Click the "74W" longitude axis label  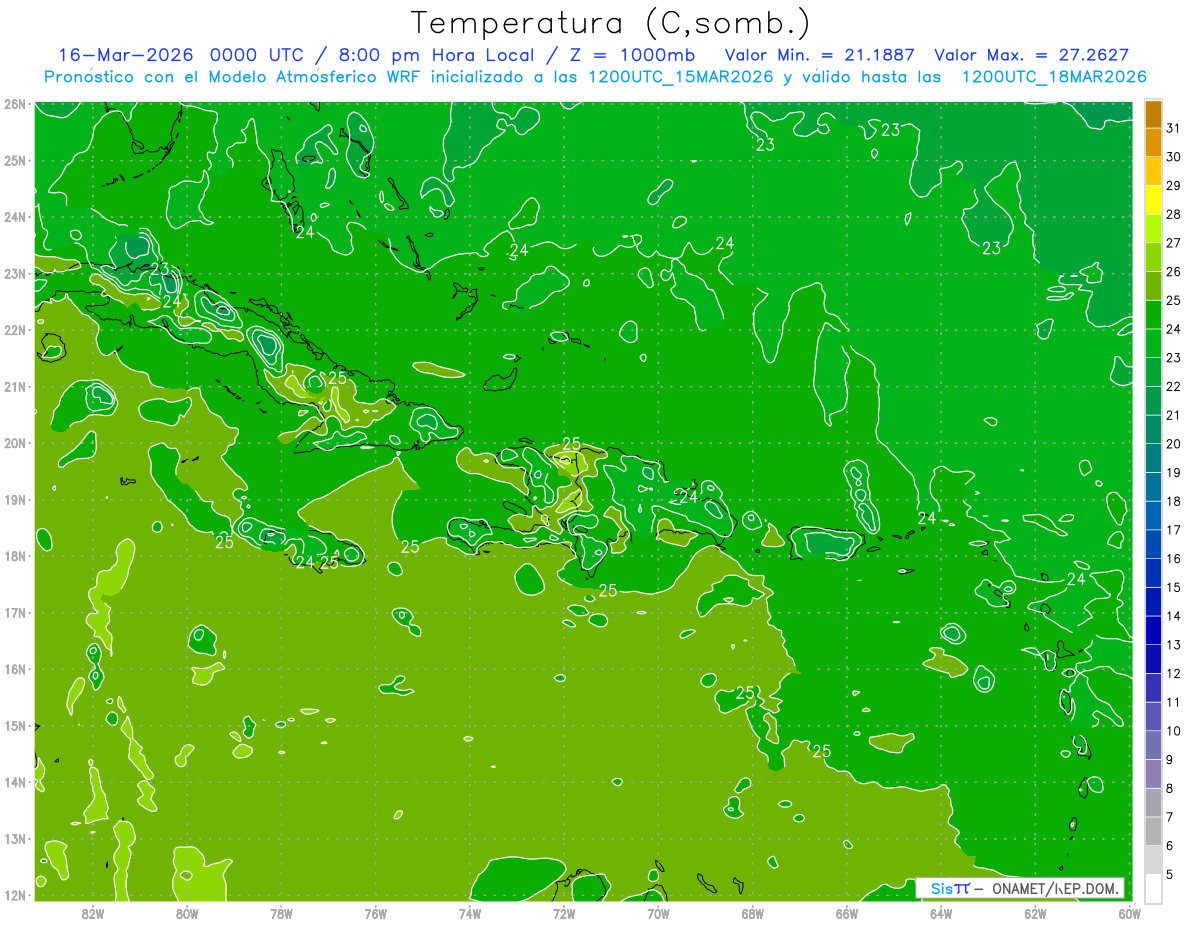pos(470,912)
